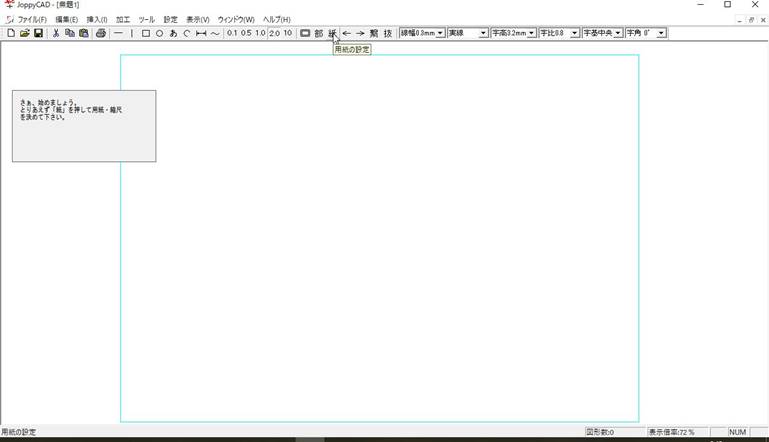Click the NUM status bar indicator
The width and height of the screenshot is (769, 442).
pos(737,432)
